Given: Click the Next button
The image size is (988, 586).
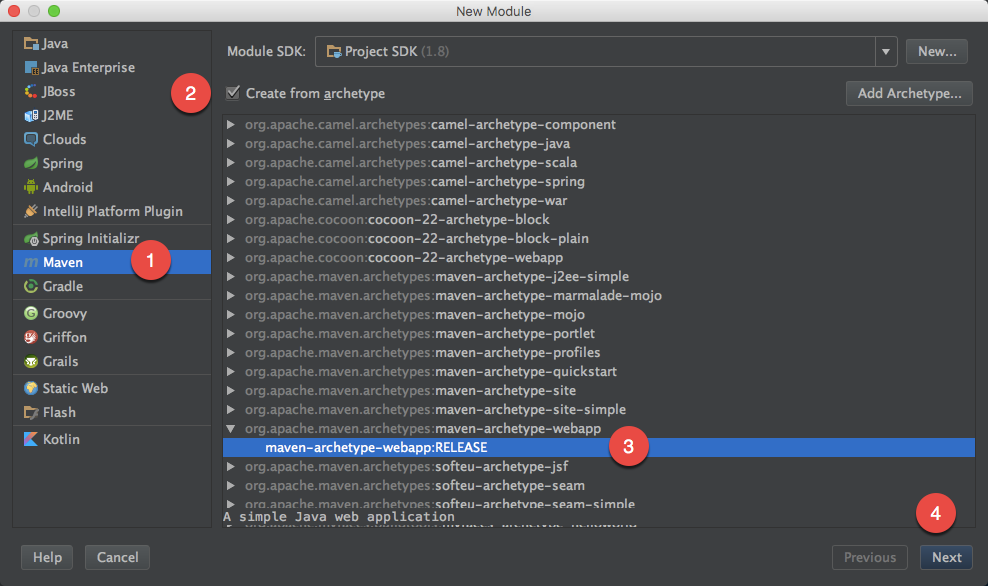Looking at the screenshot, I should click(x=946, y=558).
